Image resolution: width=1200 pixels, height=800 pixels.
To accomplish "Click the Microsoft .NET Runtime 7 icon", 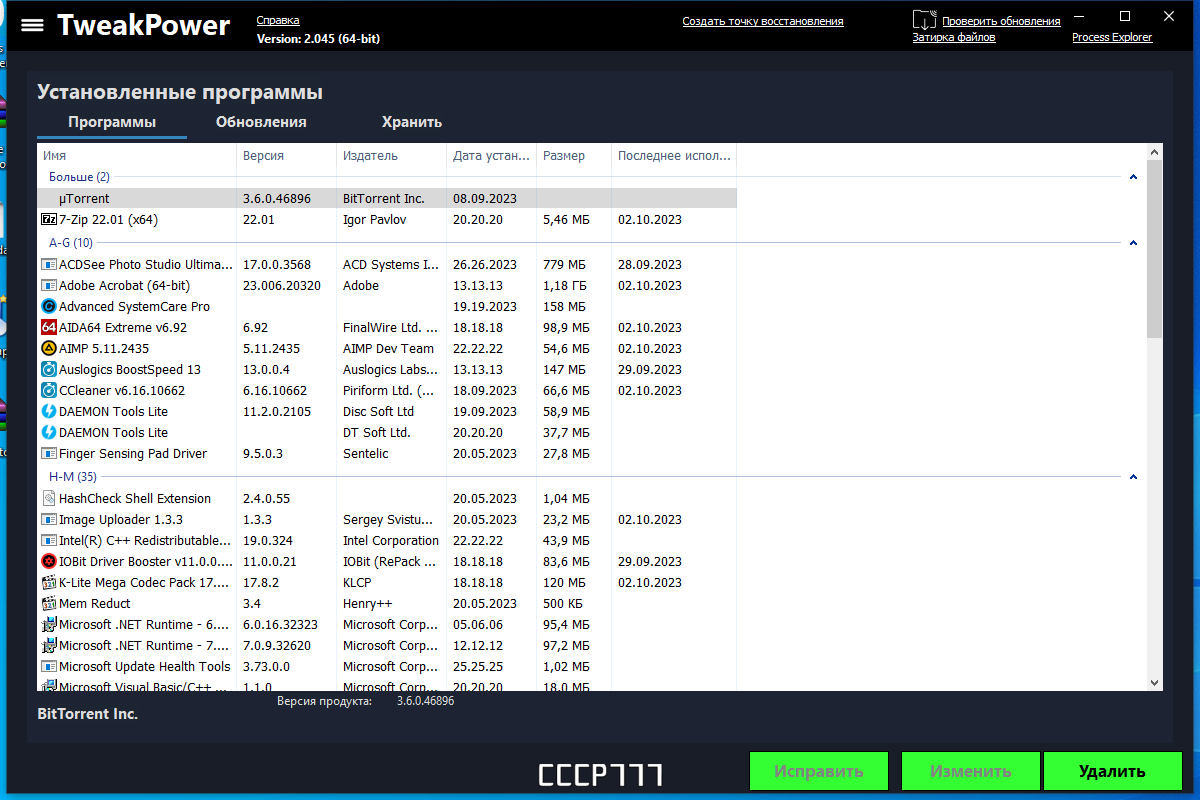I will (x=49, y=646).
